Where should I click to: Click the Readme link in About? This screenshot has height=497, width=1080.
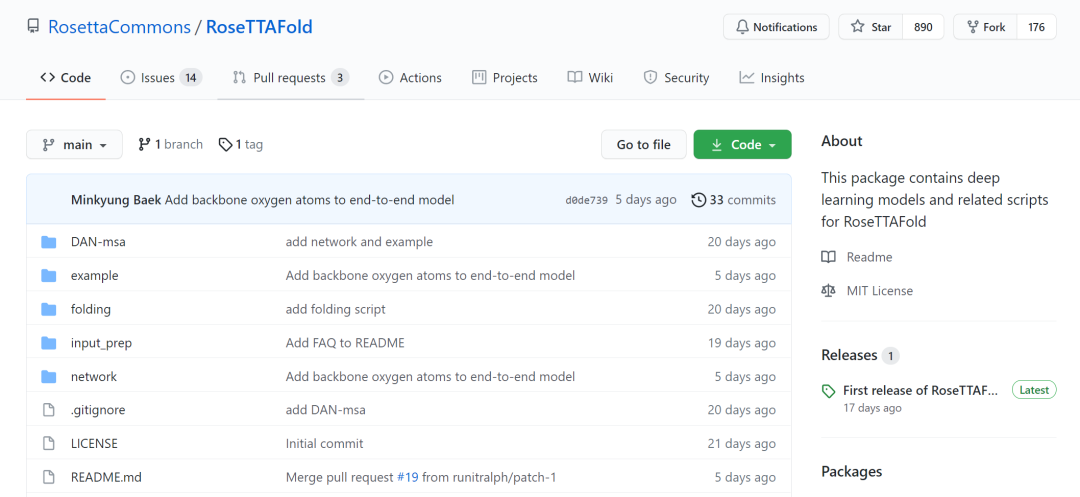coord(869,257)
